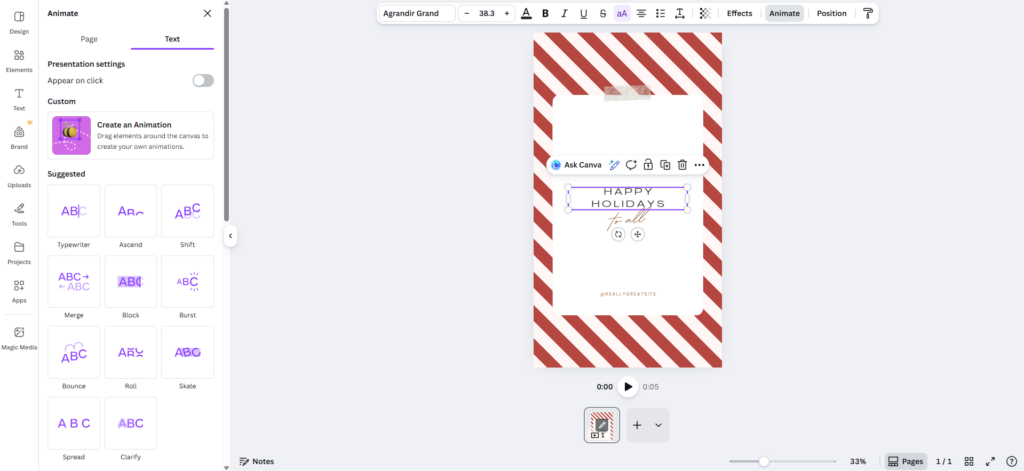Click the text color swatch
Viewport: 1024px width, 471px height.
(526, 14)
